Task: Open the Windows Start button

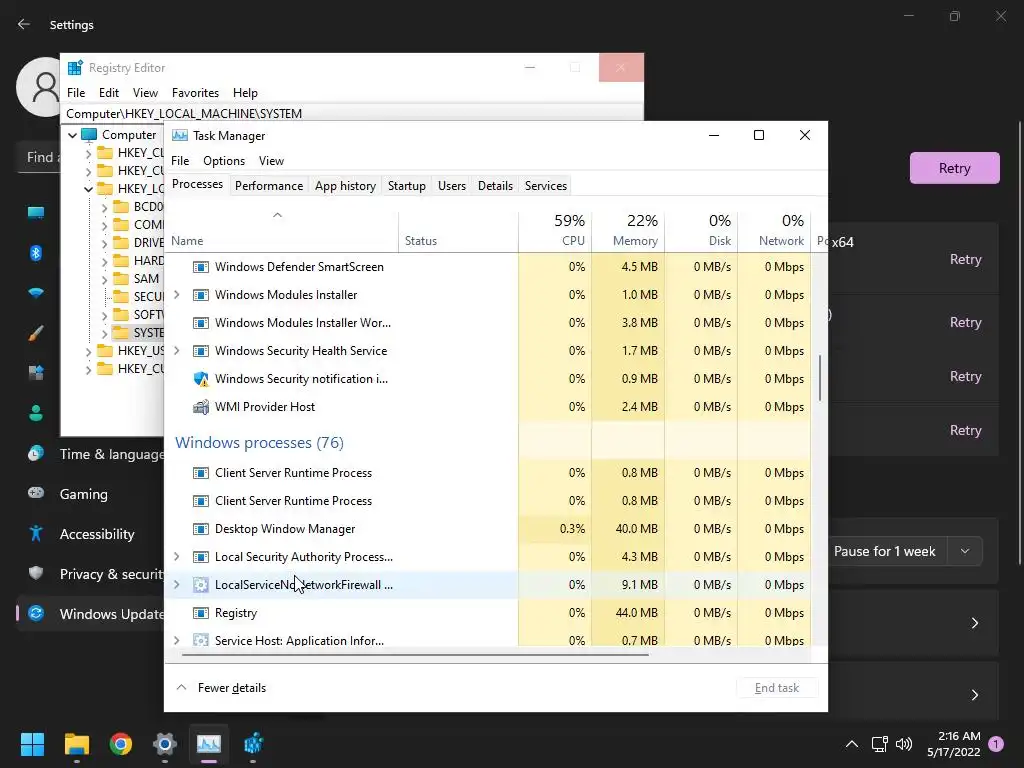Action: coord(32,744)
